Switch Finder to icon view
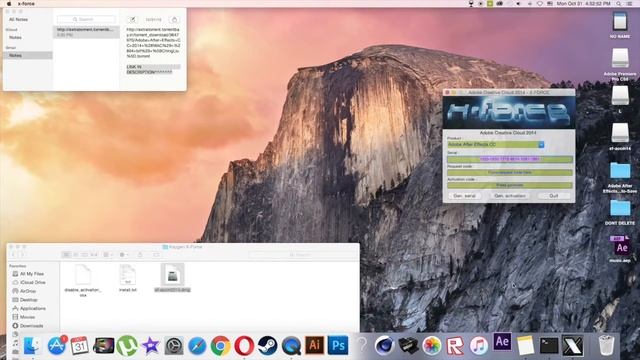Image resolution: width=640 pixels, height=360 pixels. [66, 255]
